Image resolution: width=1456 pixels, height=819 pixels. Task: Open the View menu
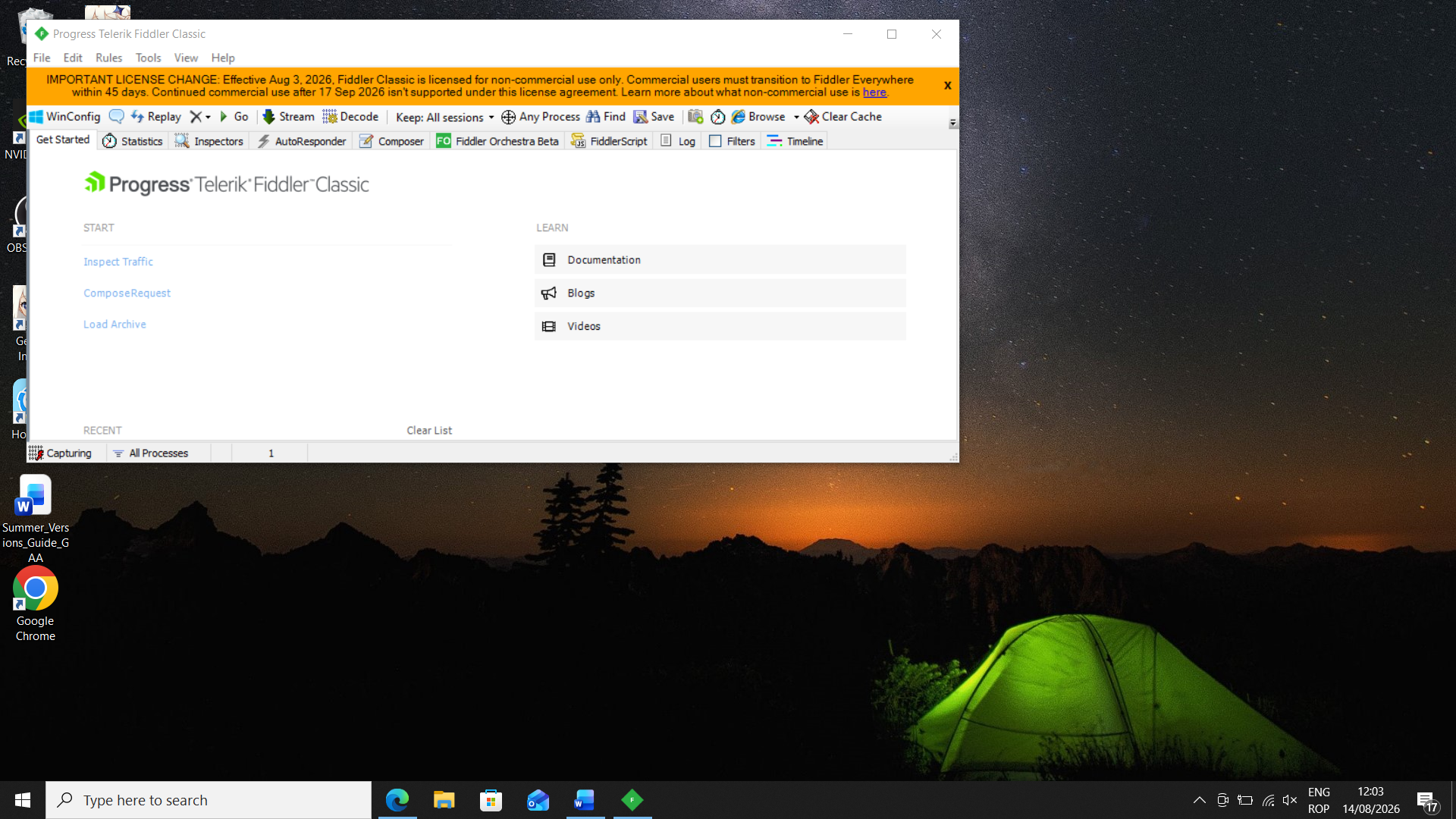tap(186, 58)
